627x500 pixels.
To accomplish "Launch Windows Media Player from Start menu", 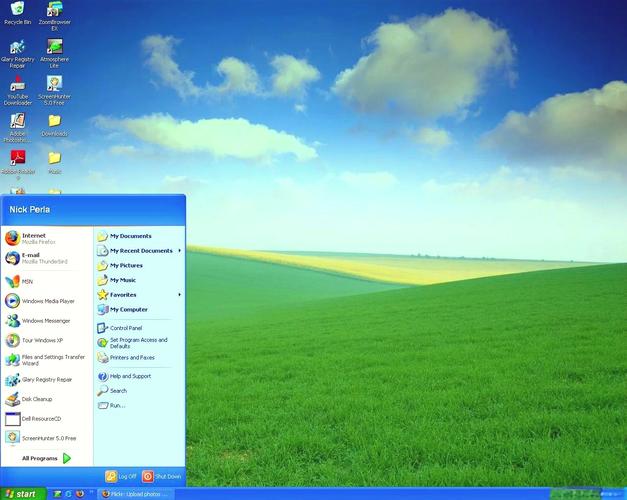I will (45, 301).
